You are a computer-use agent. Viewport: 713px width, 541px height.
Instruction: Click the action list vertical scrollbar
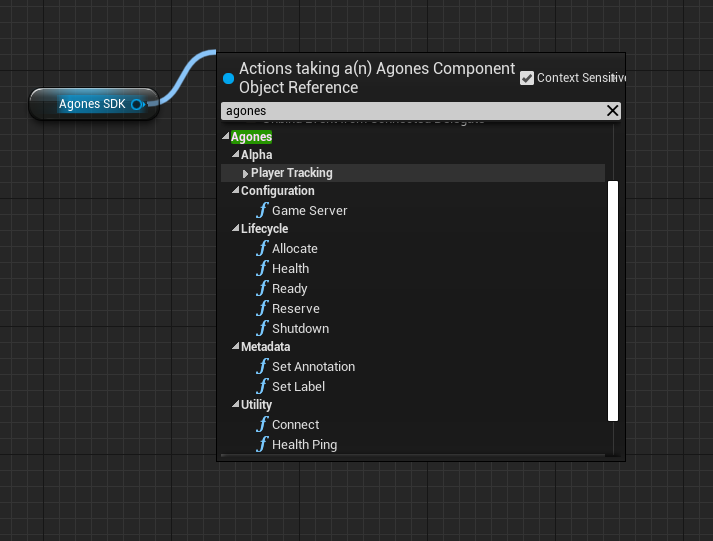(614, 300)
